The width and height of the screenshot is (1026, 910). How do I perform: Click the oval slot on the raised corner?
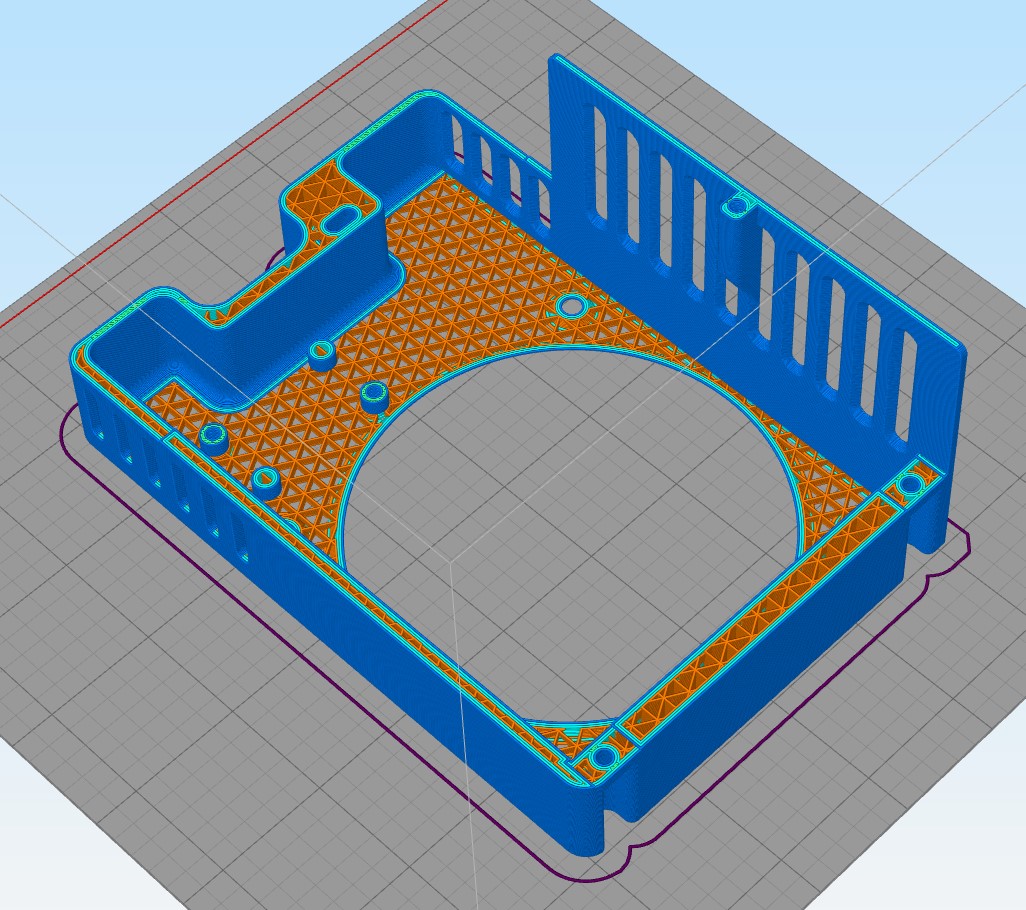(x=340, y=221)
